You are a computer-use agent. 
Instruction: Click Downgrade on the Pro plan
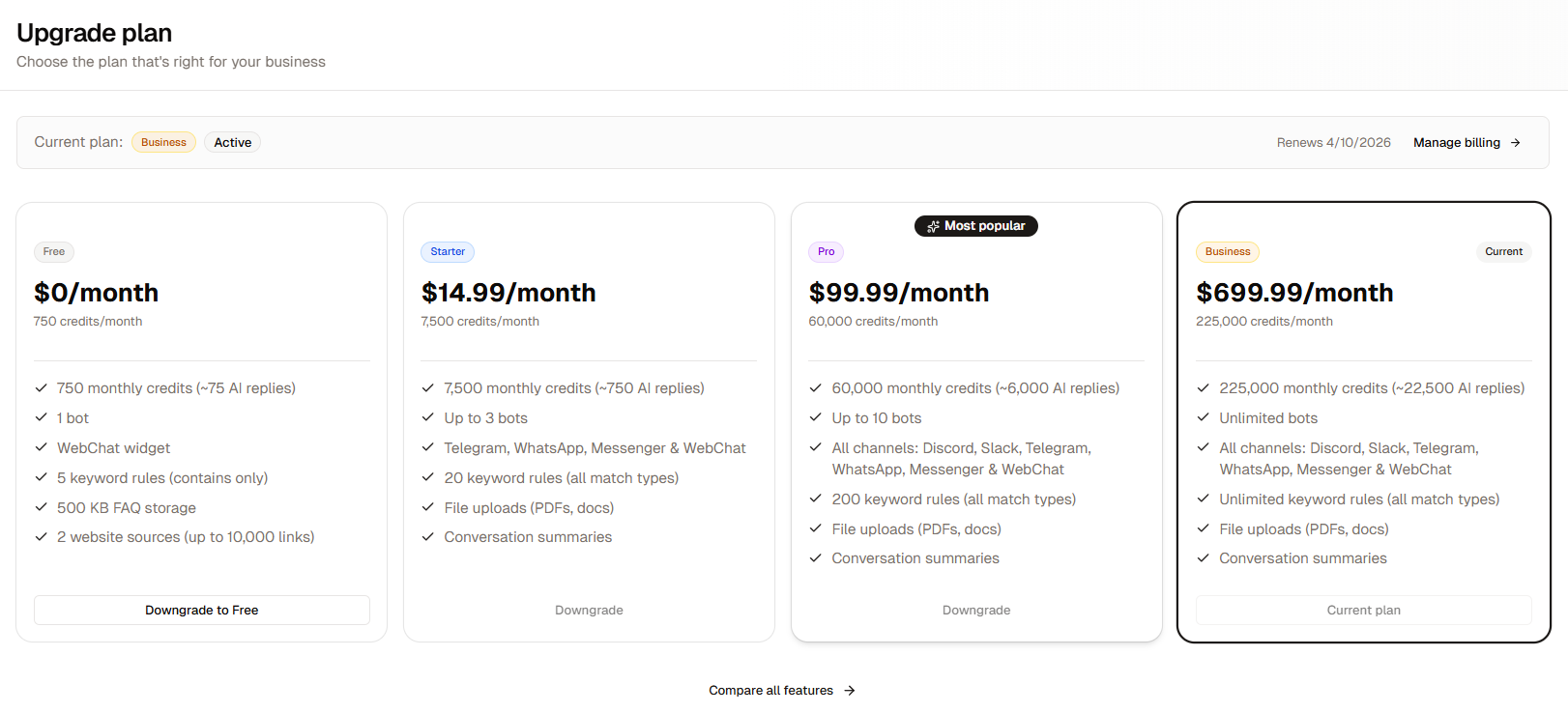tap(976, 611)
